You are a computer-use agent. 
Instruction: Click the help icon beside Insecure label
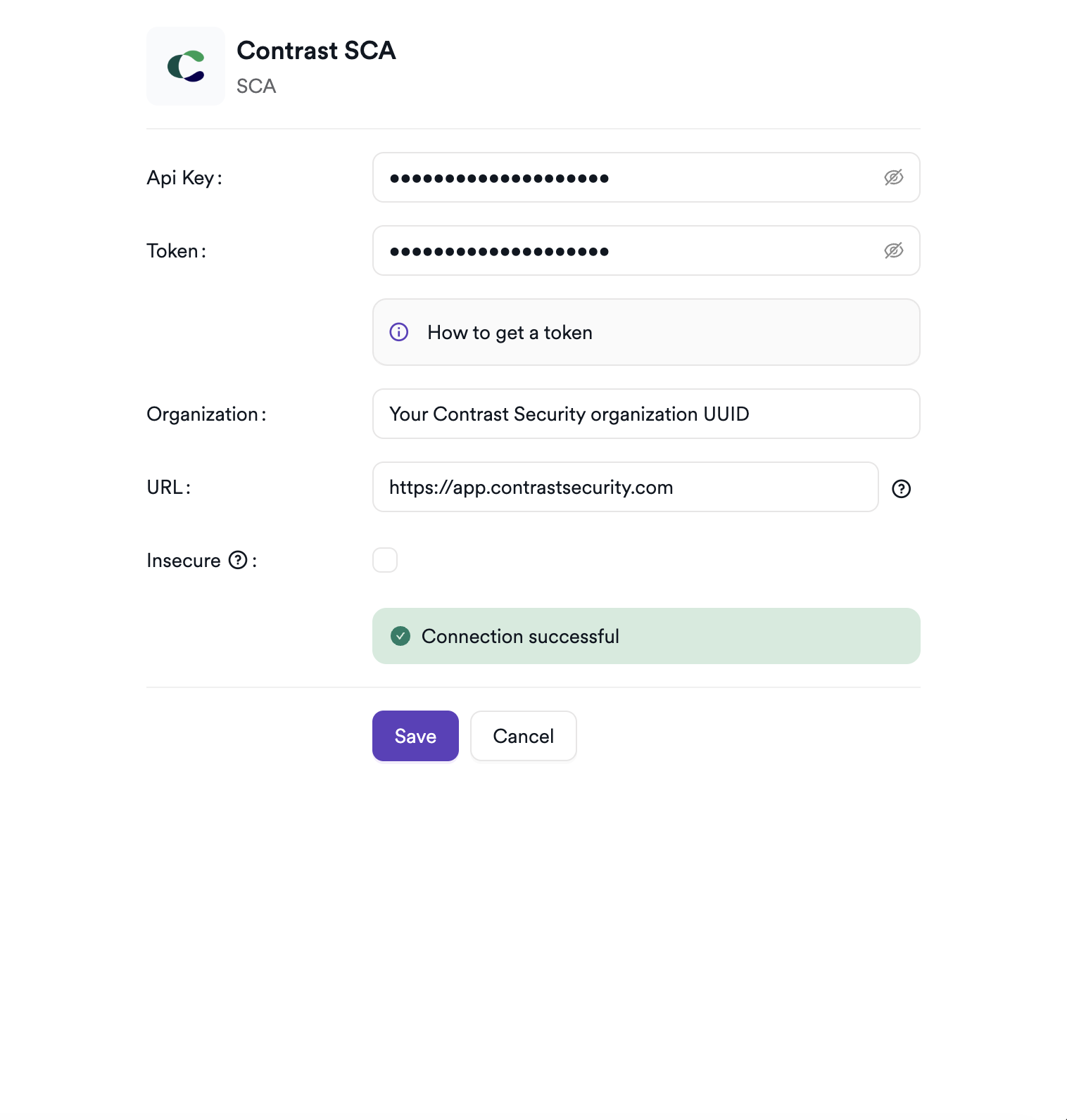click(239, 560)
